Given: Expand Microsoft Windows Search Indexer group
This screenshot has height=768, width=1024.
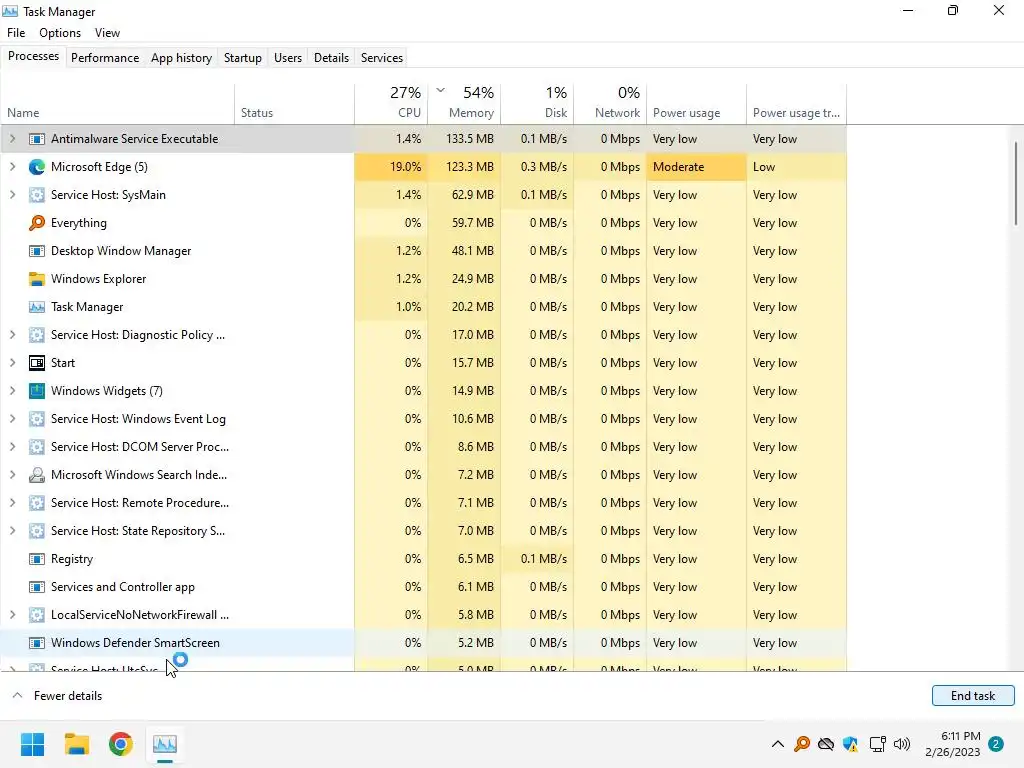Looking at the screenshot, I should [x=12, y=475].
